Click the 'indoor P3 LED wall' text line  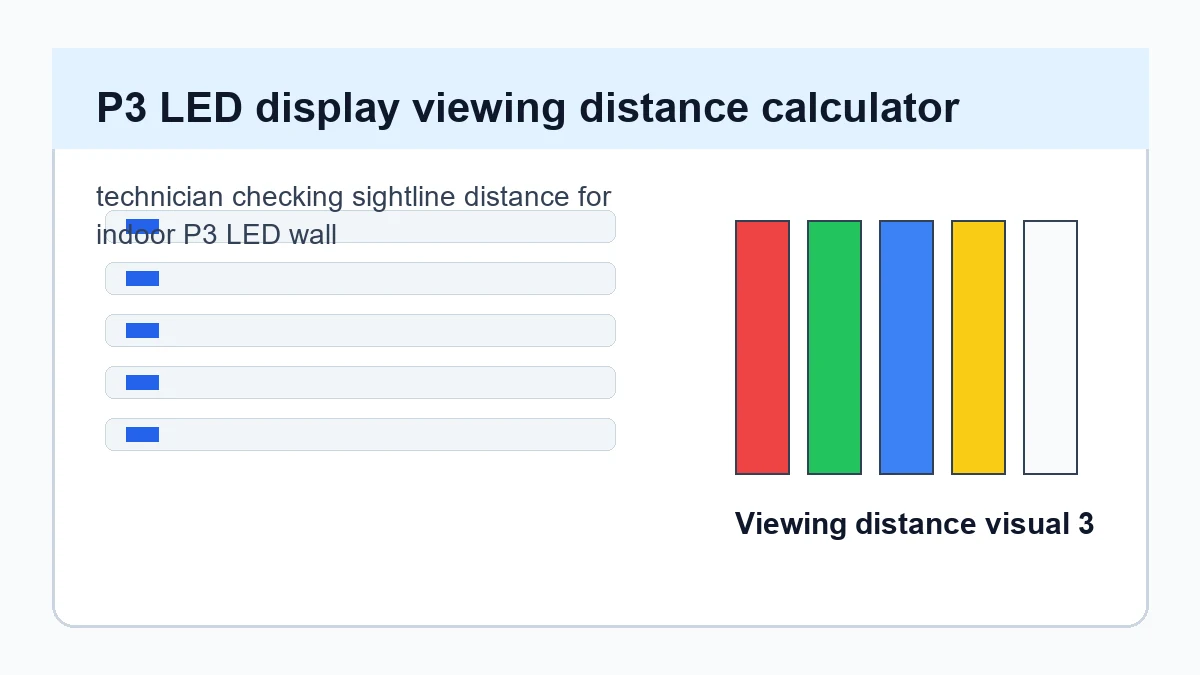pos(216,234)
